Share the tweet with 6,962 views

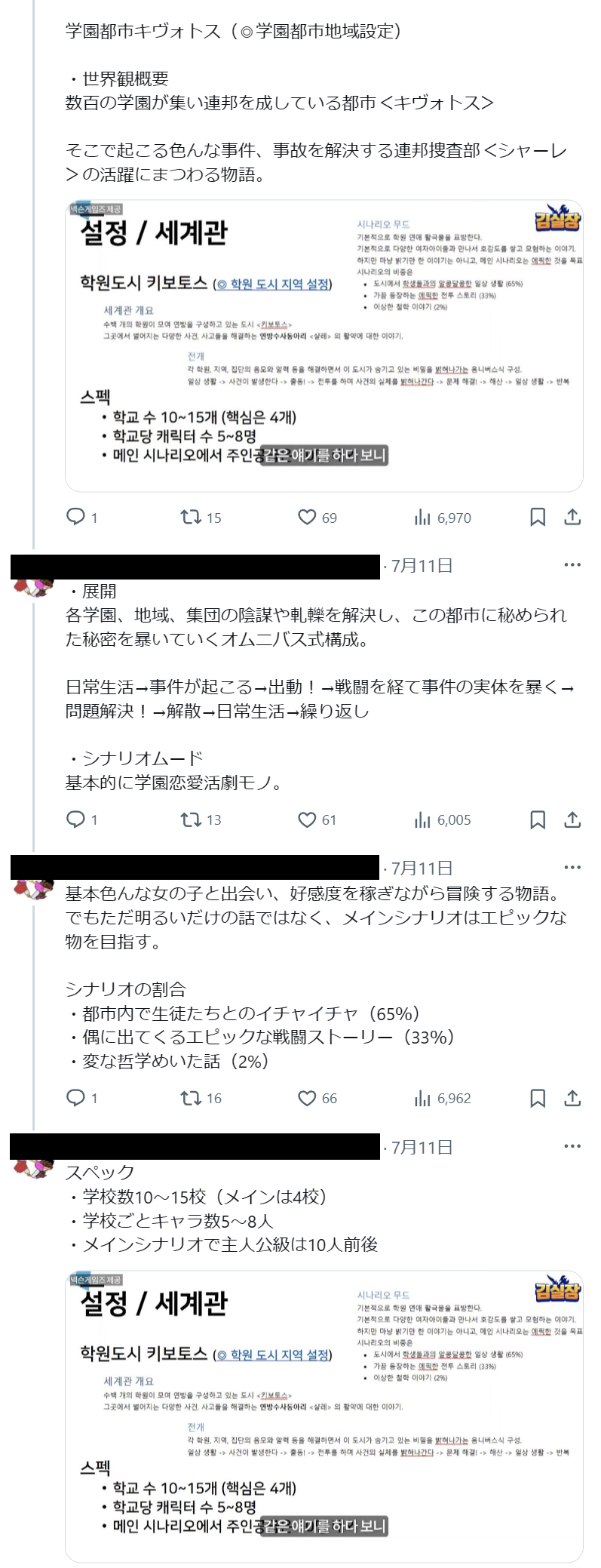click(x=572, y=1098)
